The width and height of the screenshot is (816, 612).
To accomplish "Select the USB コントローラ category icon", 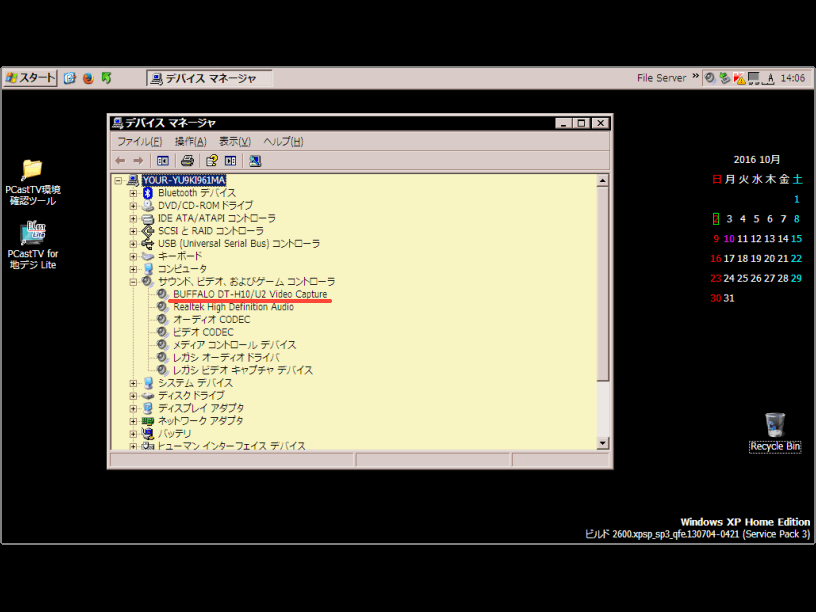I will pos(148,244).
